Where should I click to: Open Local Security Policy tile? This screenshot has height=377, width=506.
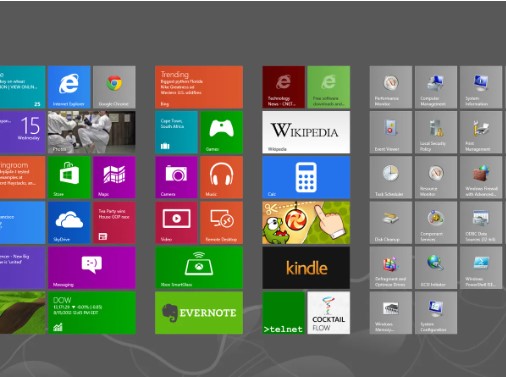pyautogui.click(x=436, y=132)
